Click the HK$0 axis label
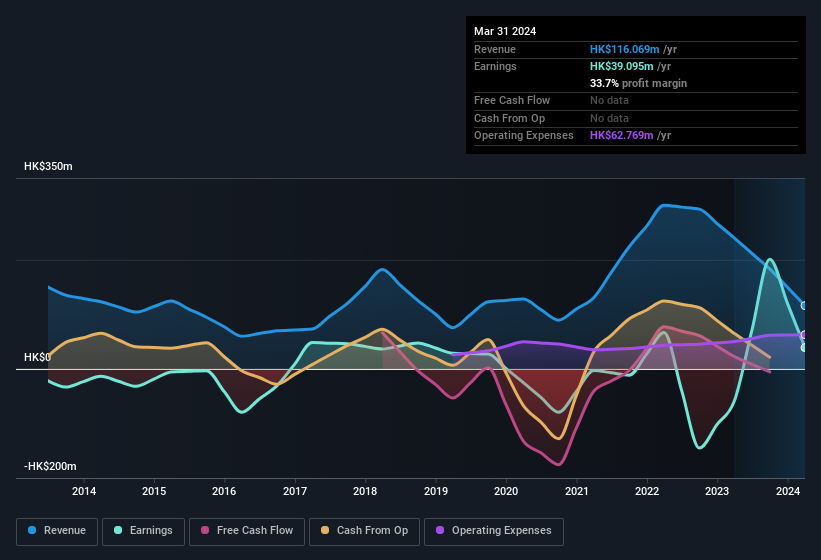The width and height of the screenshot is (821, 560). tap(37, 357)
